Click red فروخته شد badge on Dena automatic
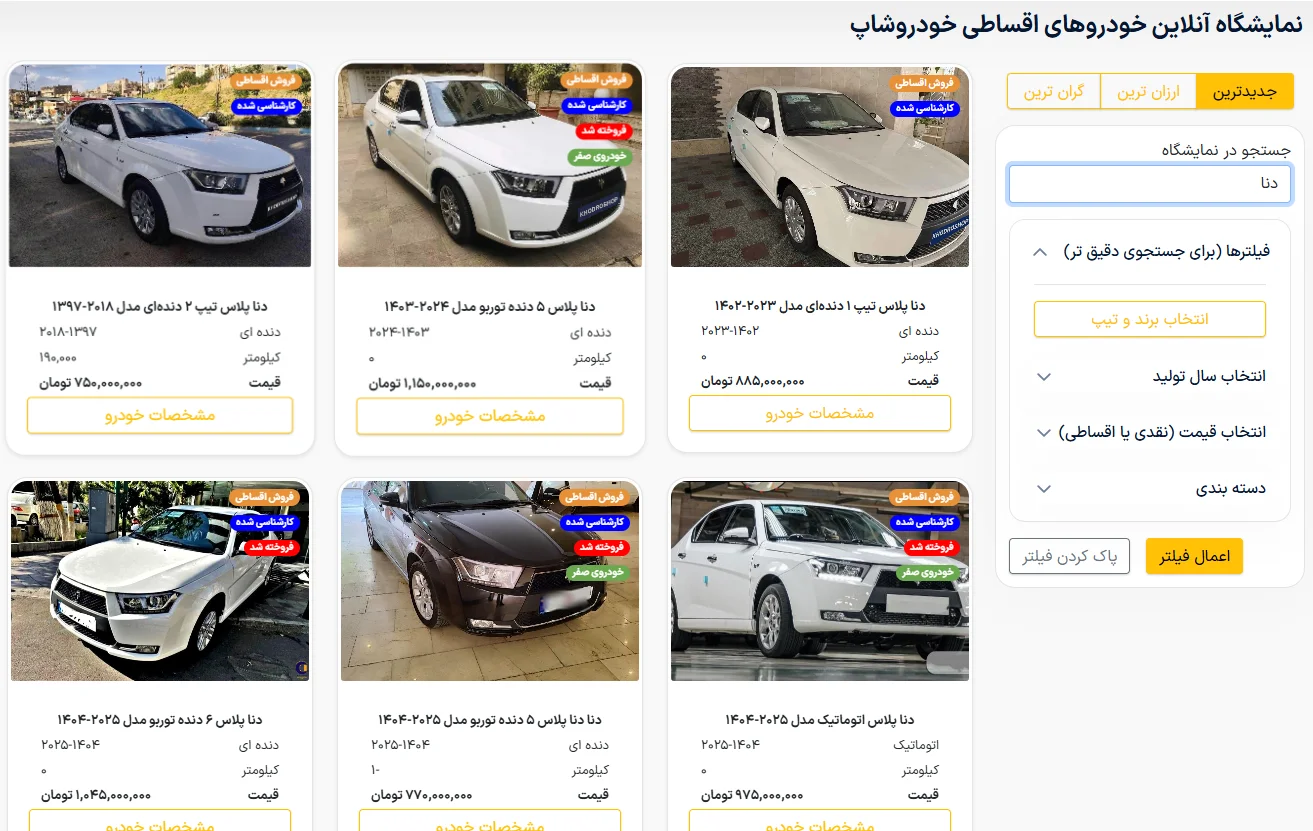The height and width of the screenshot is (831, 1313). coord(932,548)
